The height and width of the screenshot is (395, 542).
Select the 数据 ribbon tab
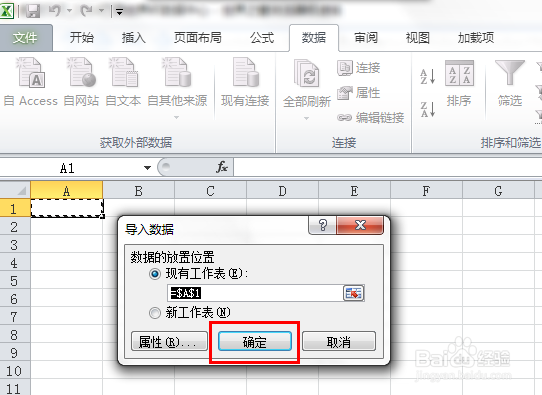coord(314,37)
